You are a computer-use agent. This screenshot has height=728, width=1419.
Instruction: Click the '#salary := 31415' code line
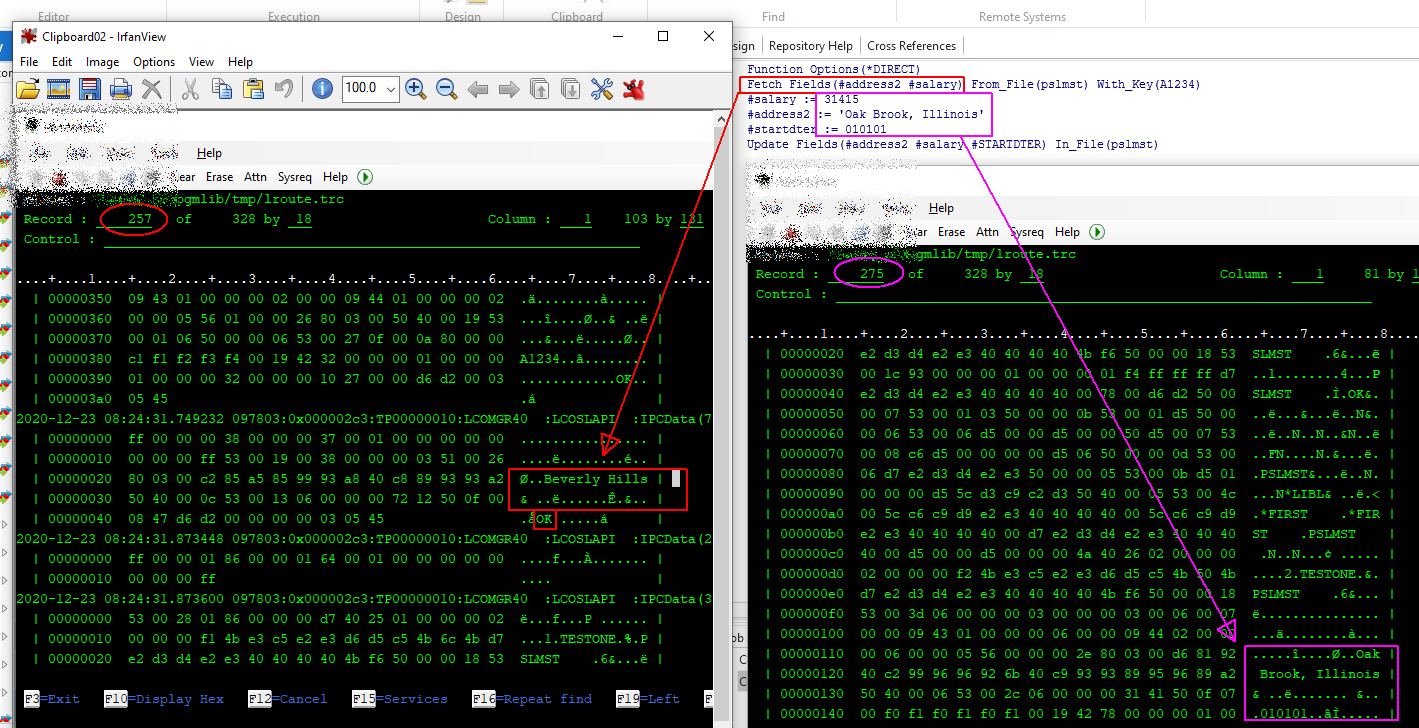pyautogui.click(x=803, y=100)
